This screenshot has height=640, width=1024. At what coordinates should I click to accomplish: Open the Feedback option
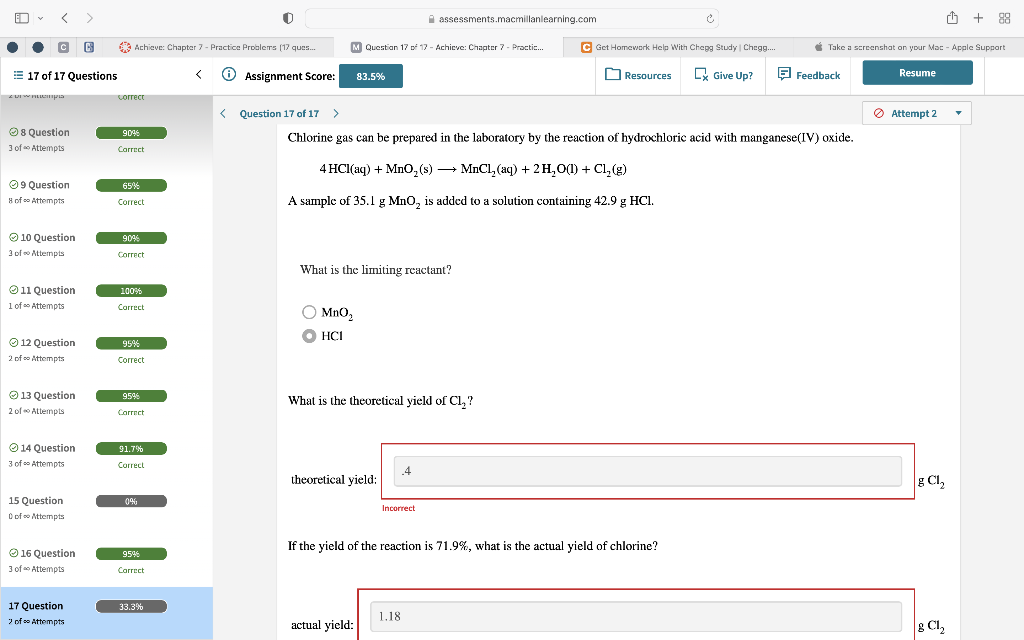pyautogui.click(x=808, y=75)
